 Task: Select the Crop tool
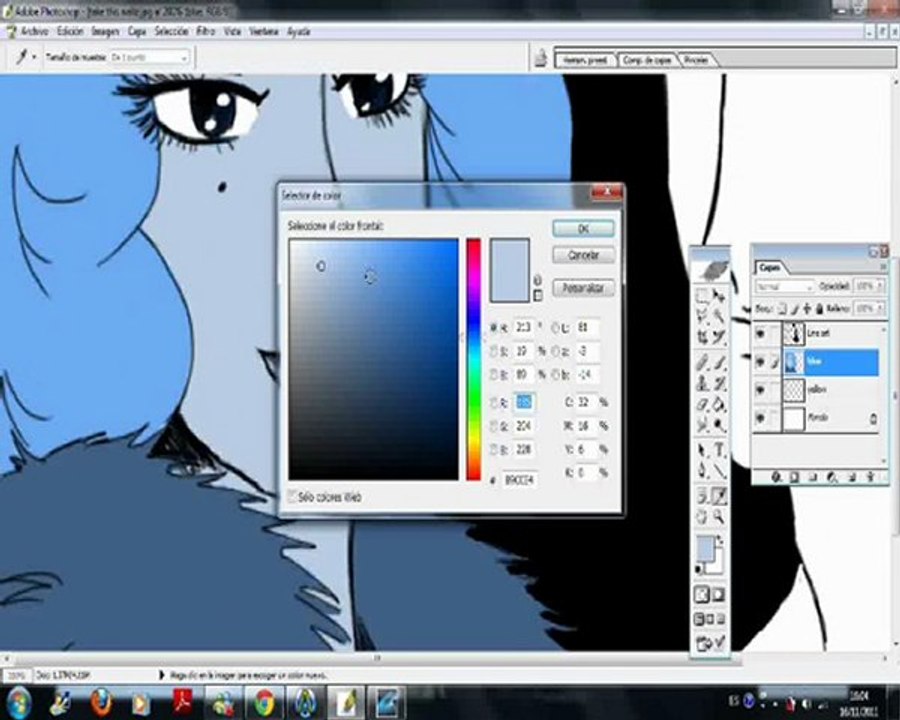[702, 337]
